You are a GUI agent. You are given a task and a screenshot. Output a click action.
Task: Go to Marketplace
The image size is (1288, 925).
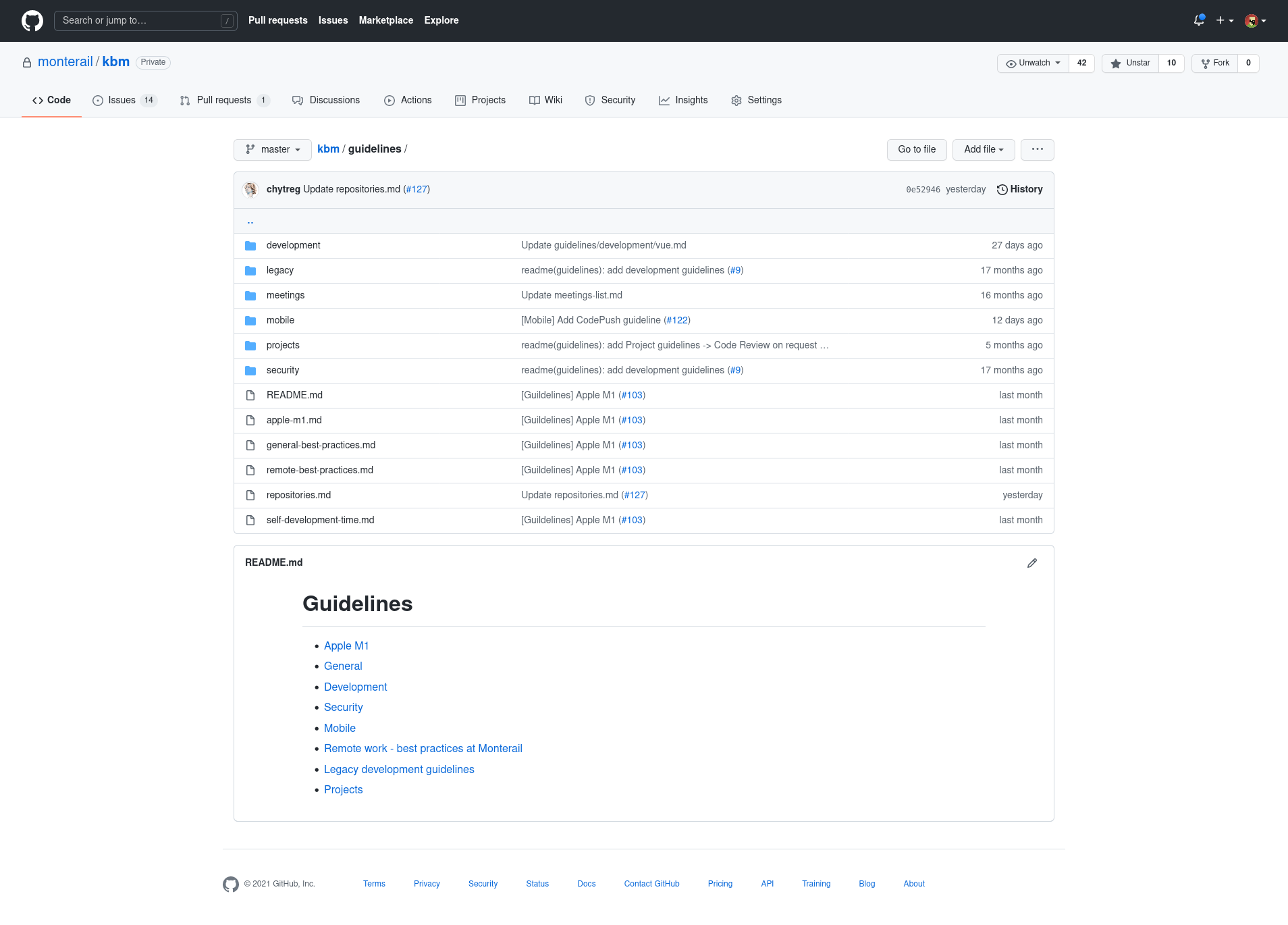pos(385,20)
